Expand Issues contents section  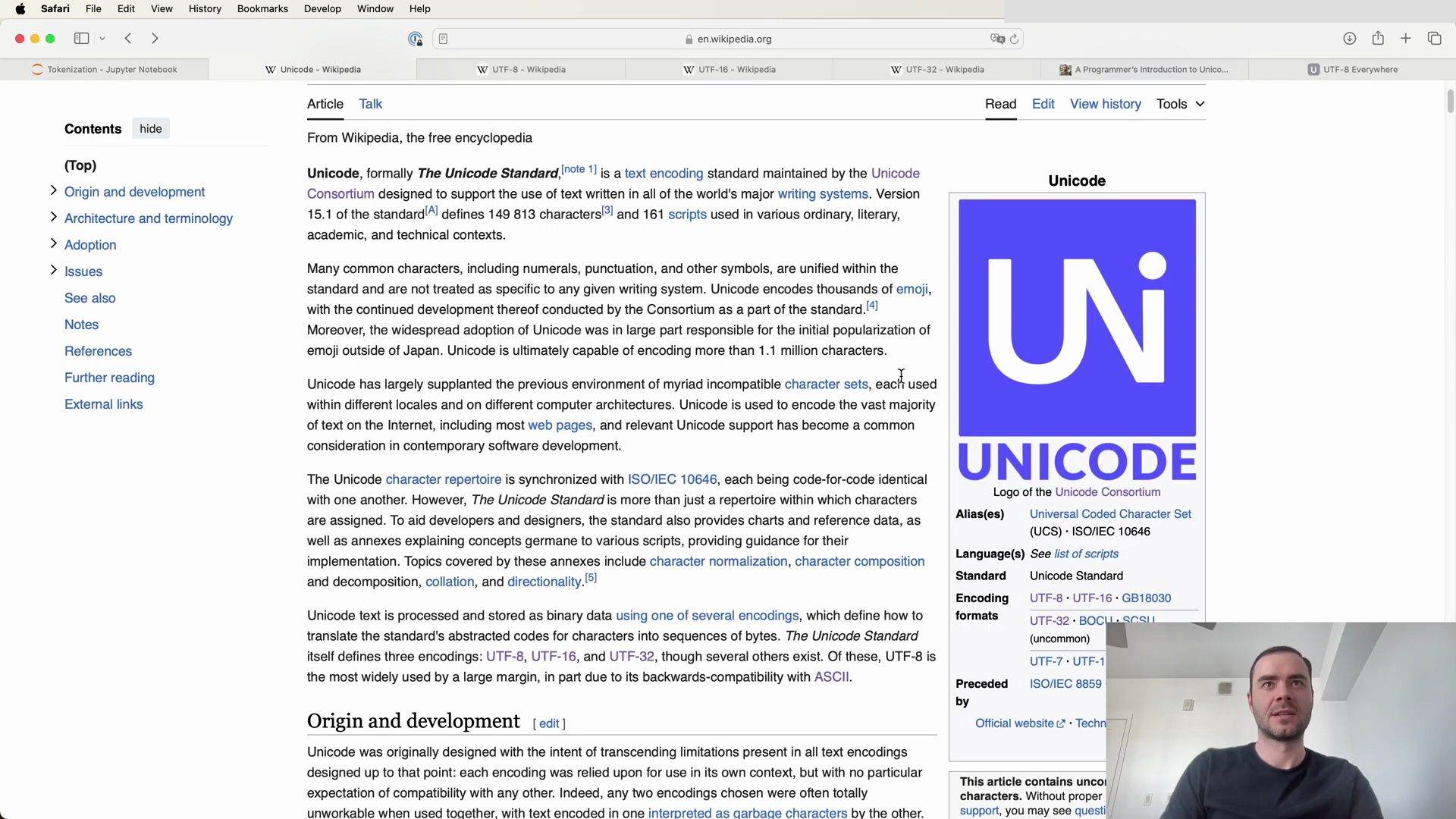53,271
